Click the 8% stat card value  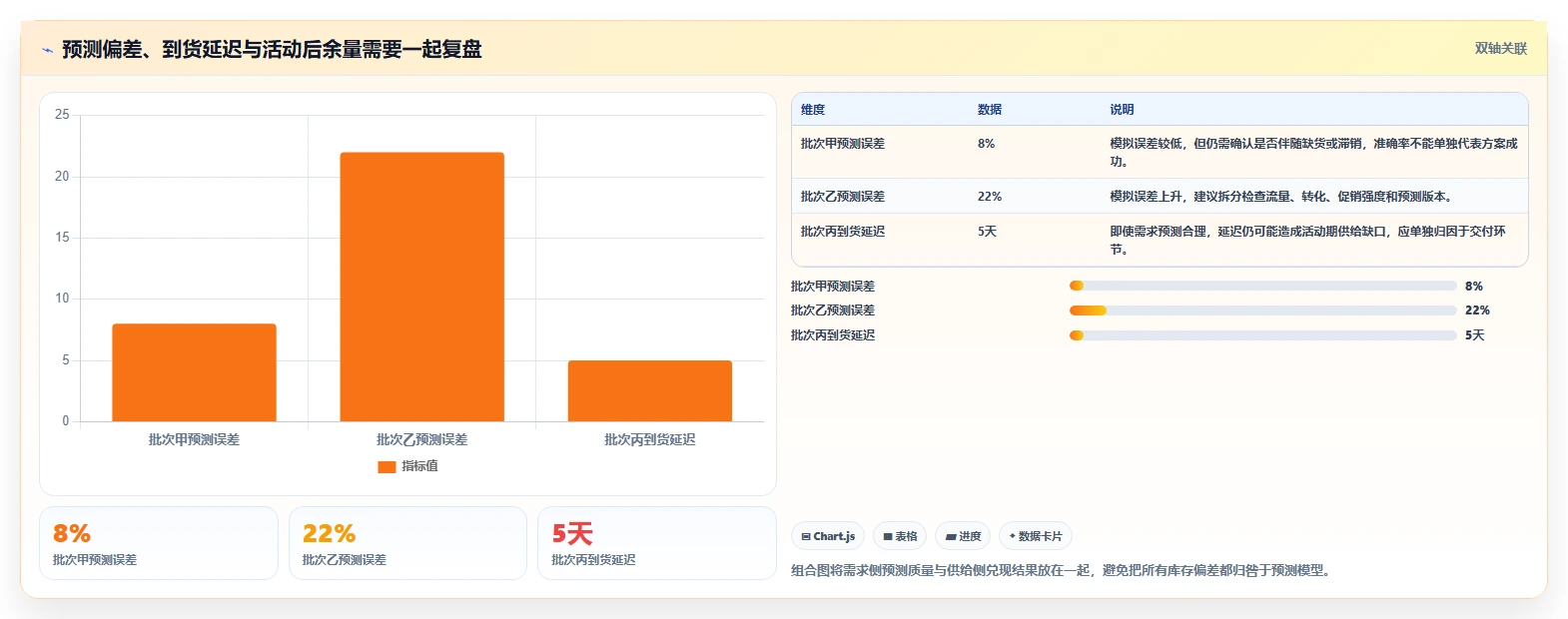point(72,533)
